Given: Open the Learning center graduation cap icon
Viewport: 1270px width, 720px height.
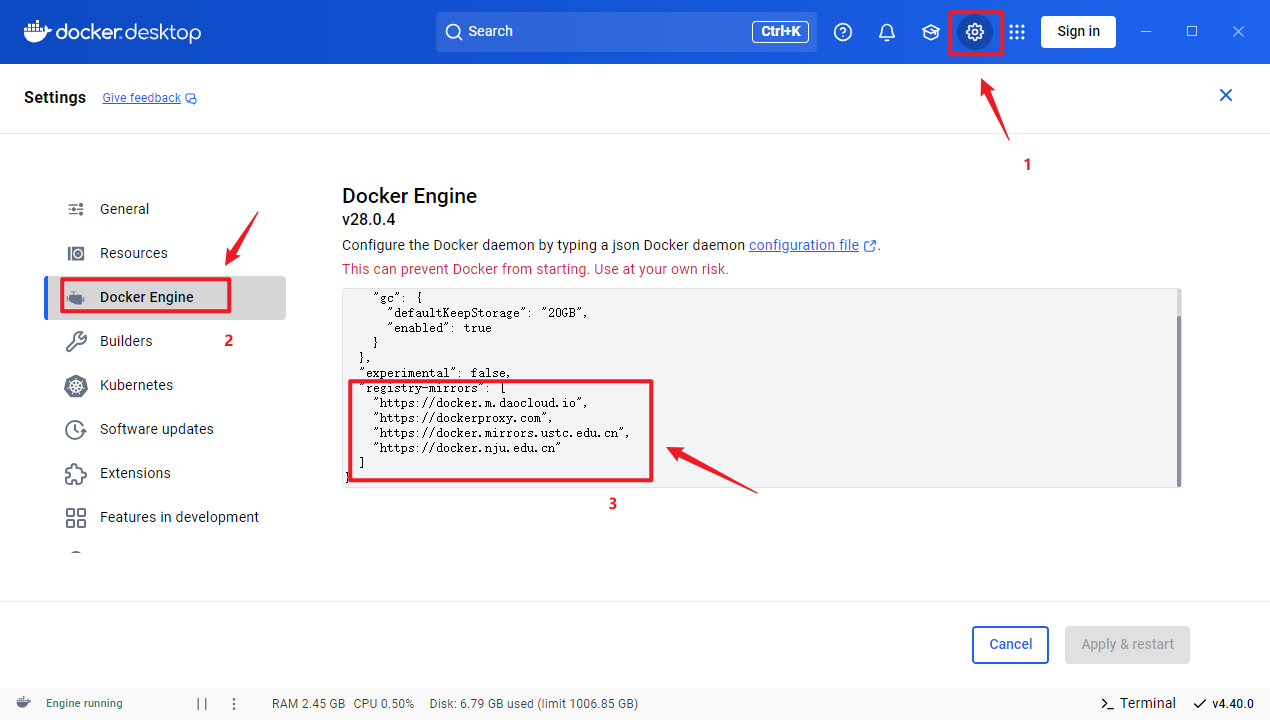Looking at the screenshot, I should pos(931,32).
